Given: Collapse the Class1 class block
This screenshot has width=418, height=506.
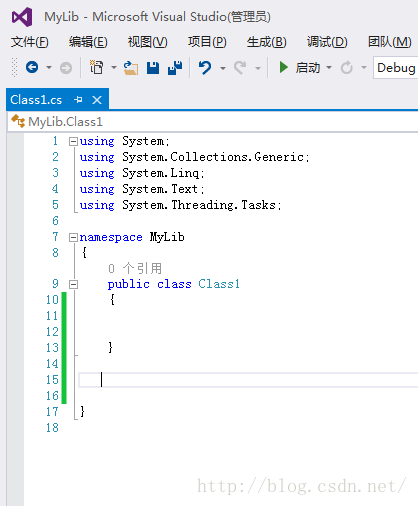Looking at the screenshot, I should pos(73,284).
